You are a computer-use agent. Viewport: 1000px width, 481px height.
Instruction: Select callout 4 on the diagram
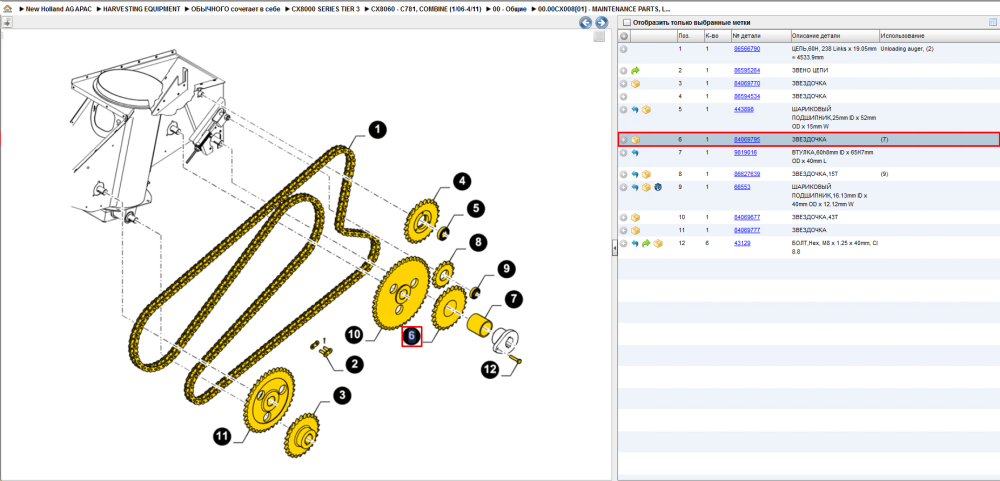(462, 182)
